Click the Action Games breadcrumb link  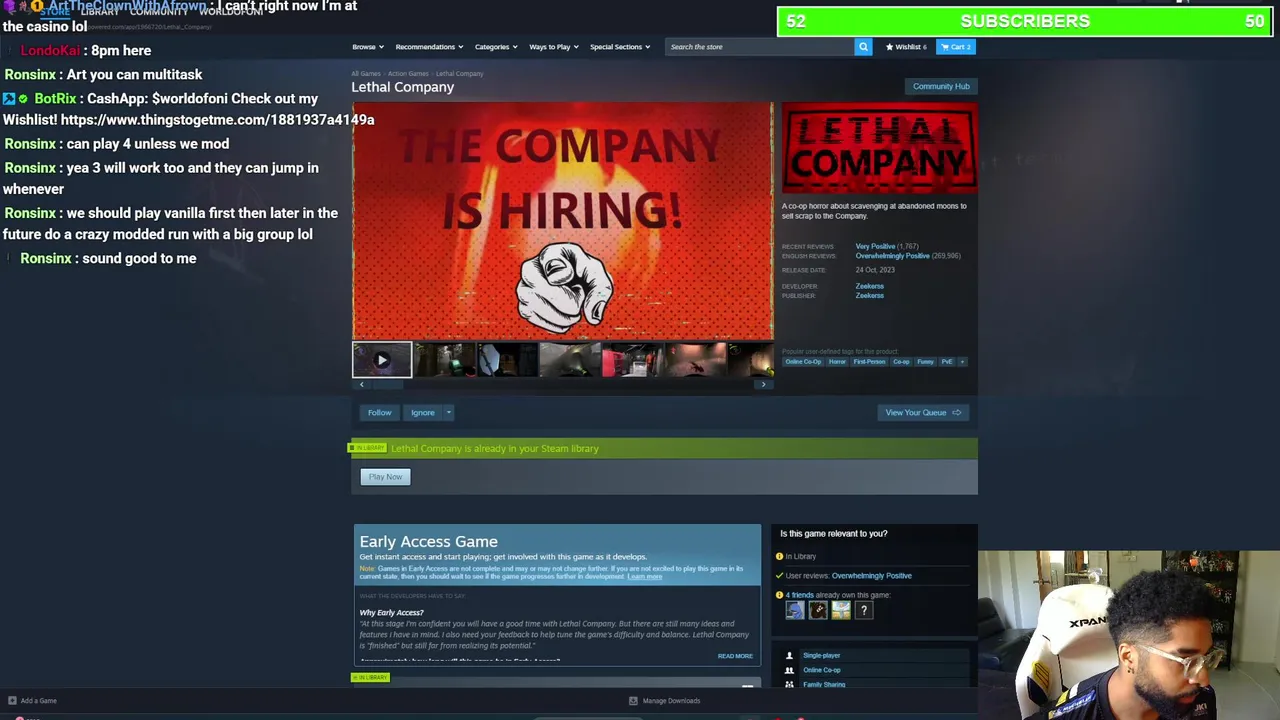click(x=408, y=74)
